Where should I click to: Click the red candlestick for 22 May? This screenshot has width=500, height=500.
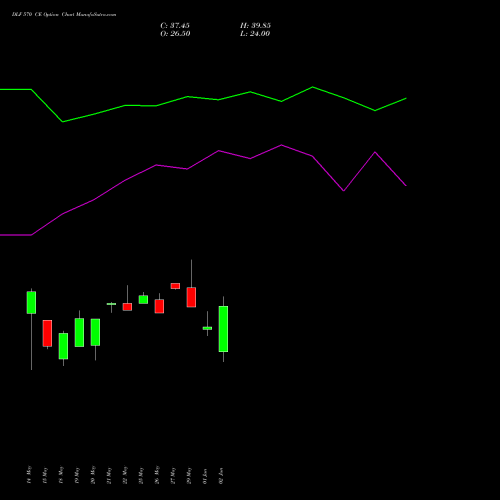point(127,307)
